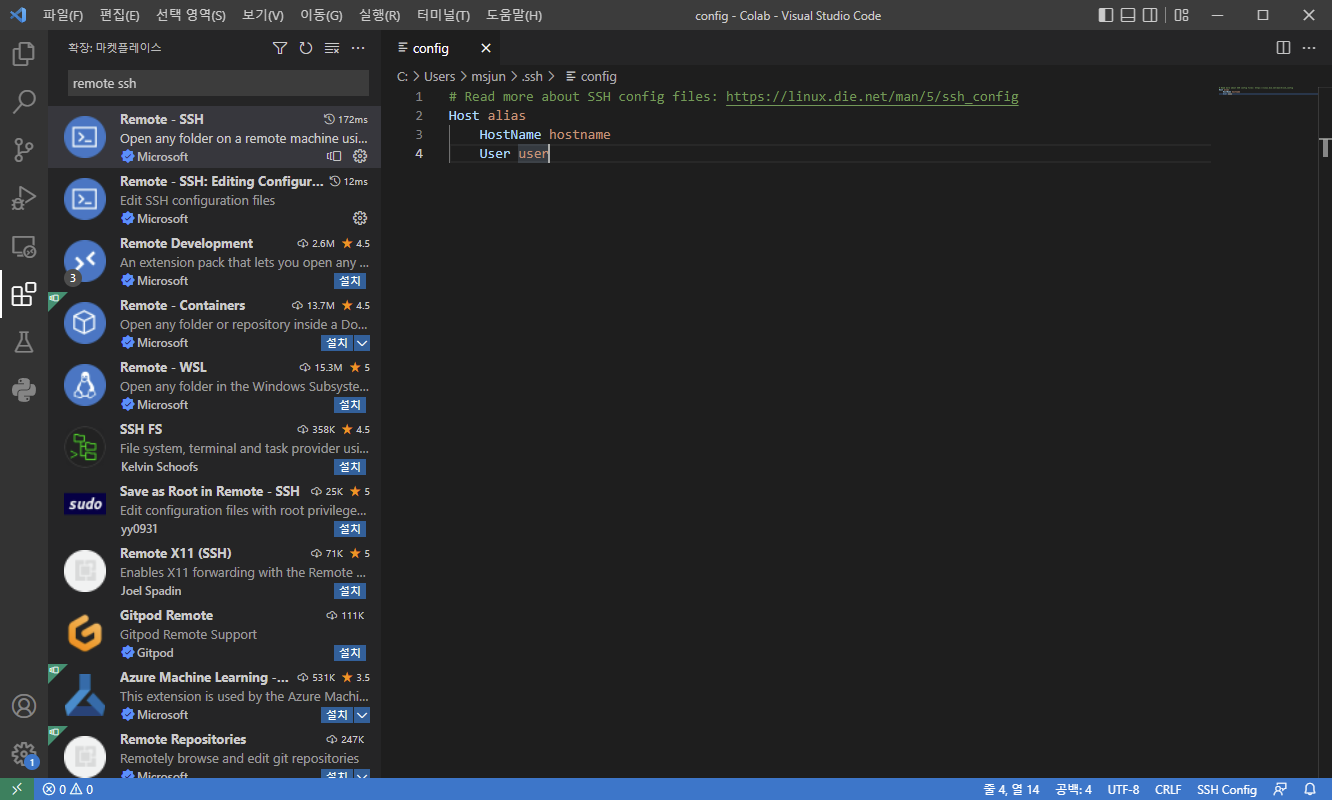Open the Explorer view in activity bar

[24, 54]
